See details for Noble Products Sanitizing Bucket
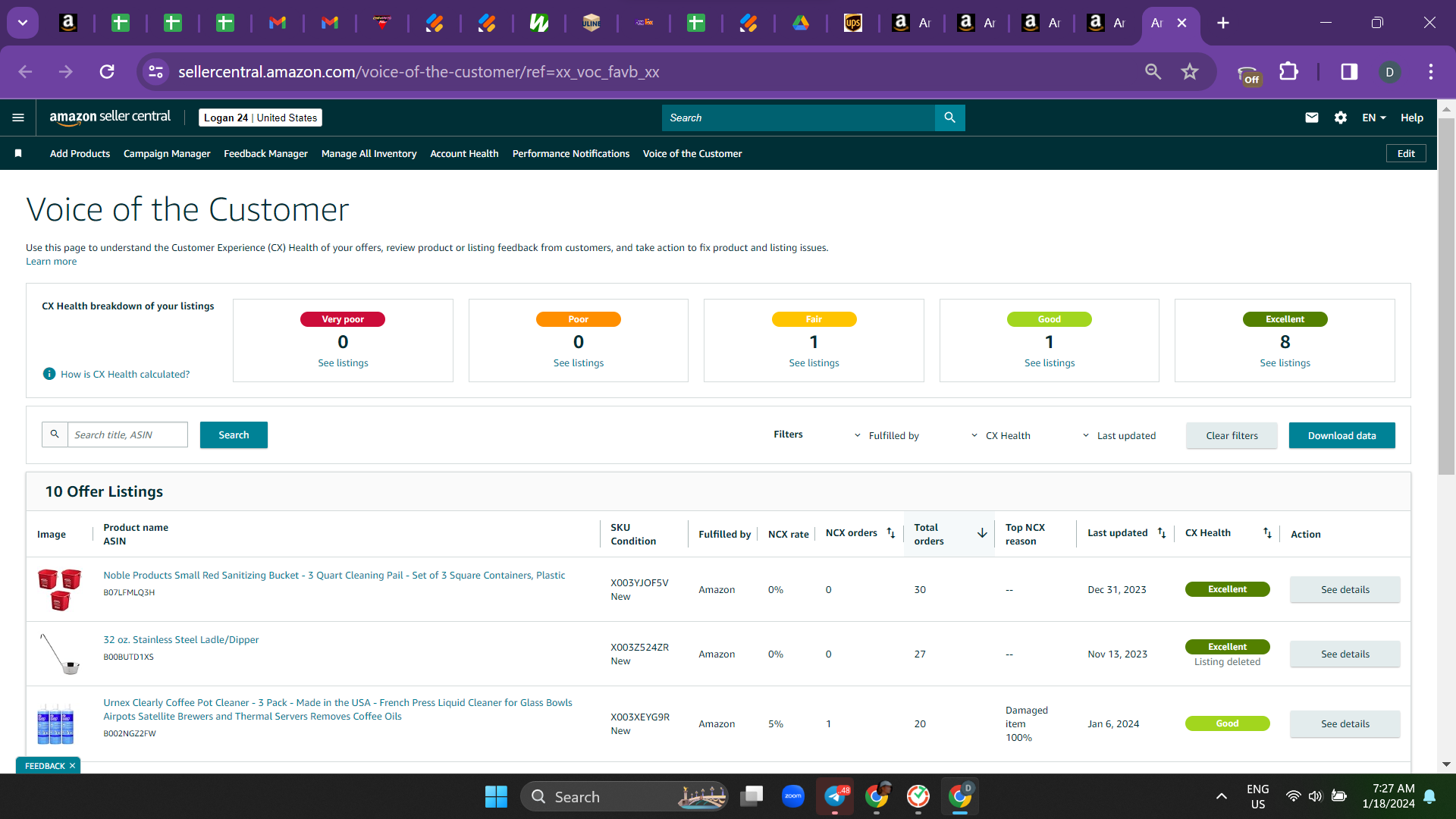 click(1345, 589)
